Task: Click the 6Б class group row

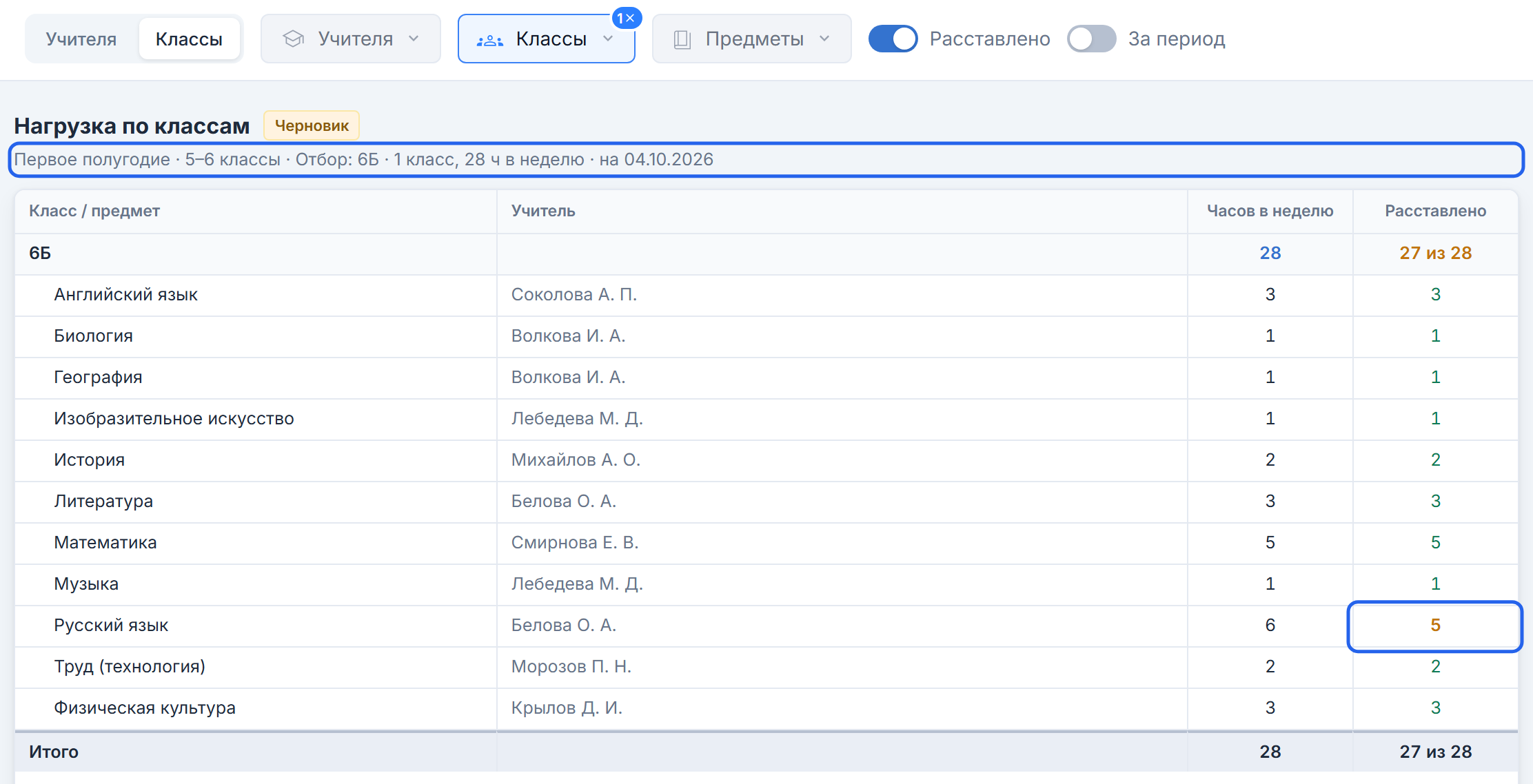Action: 766,254
